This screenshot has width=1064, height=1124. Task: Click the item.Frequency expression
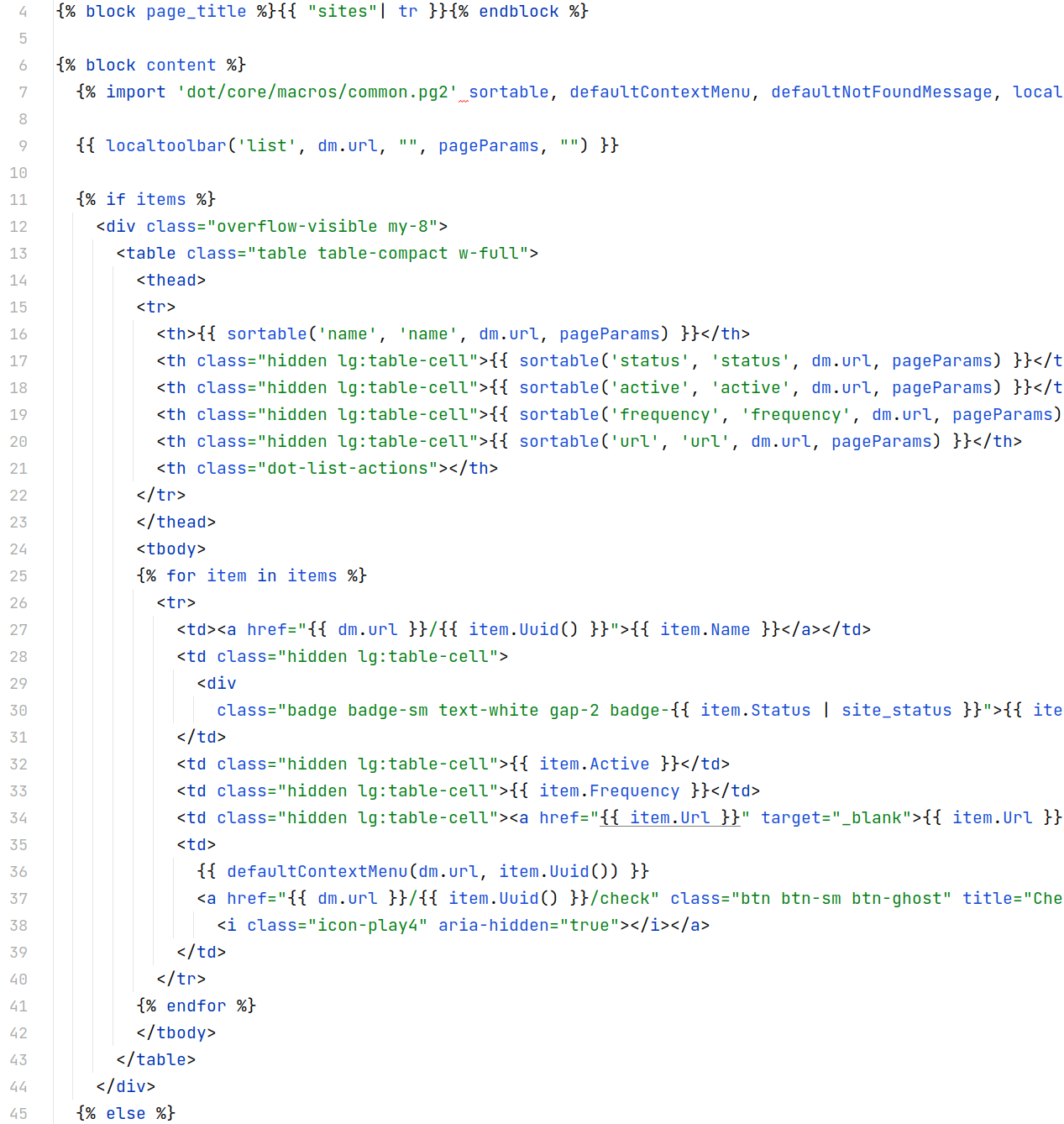tap(609, 791)
